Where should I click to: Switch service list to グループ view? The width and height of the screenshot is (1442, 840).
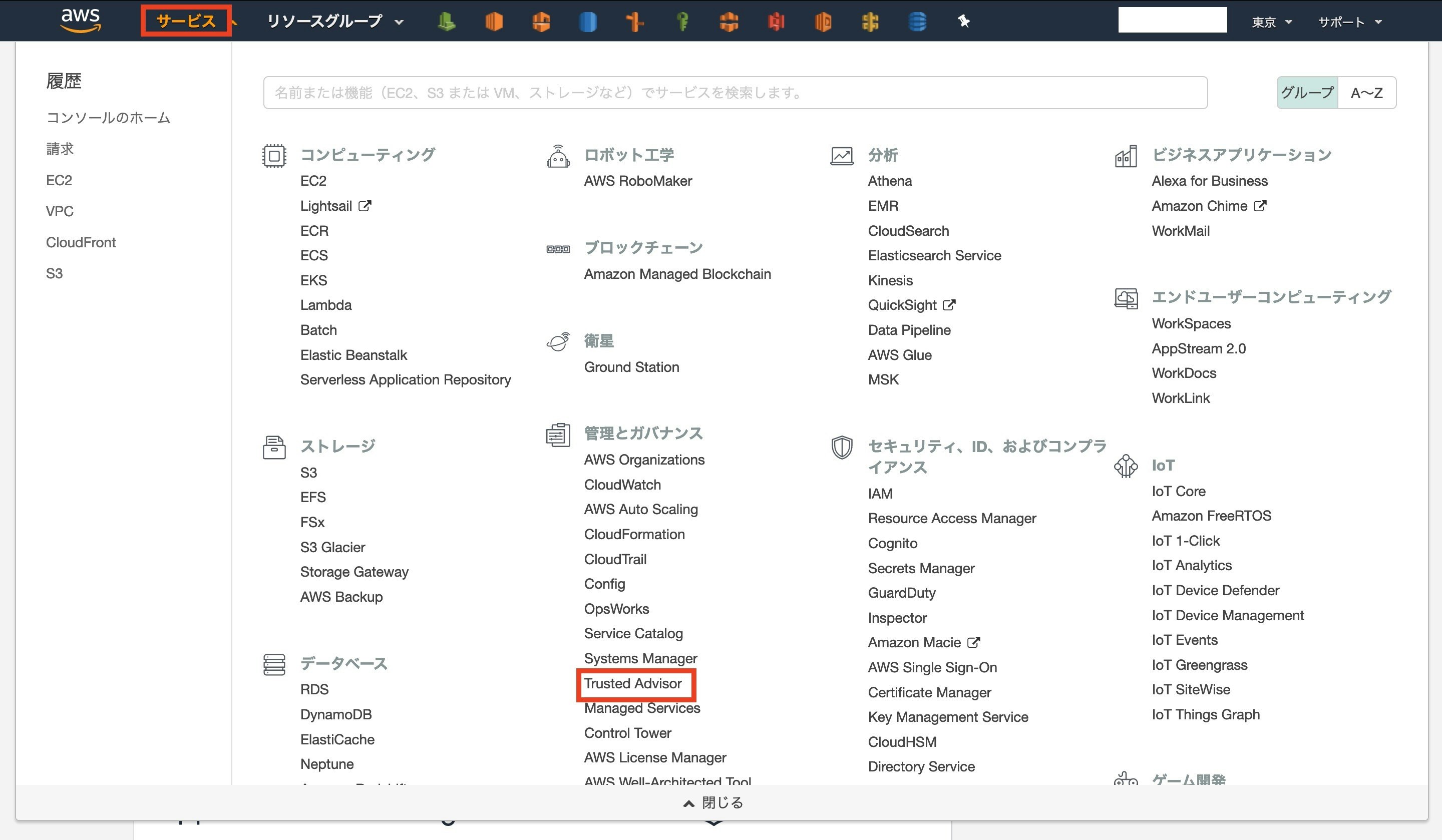click(1307, 93)
